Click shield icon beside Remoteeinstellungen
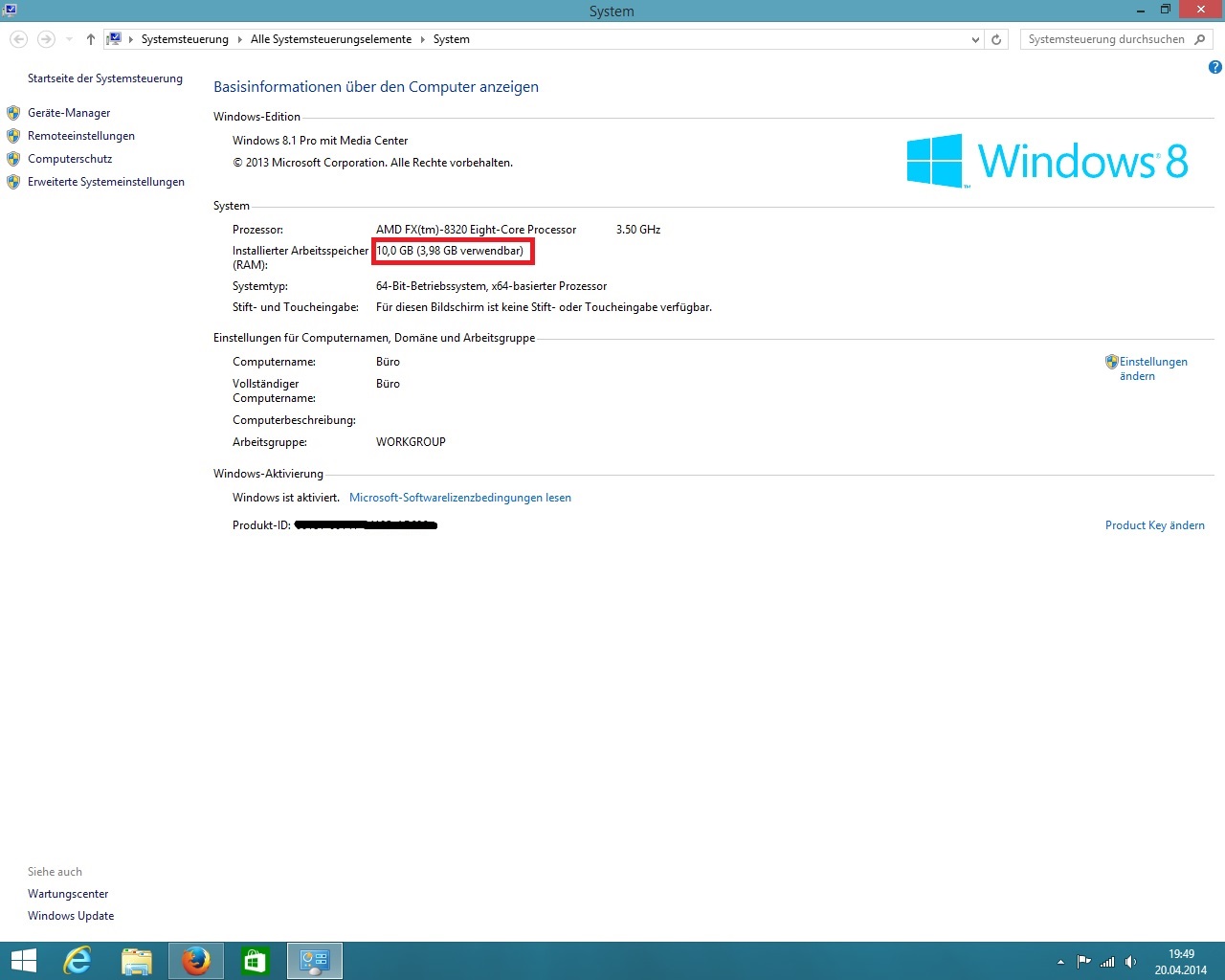 pos(13,136)
